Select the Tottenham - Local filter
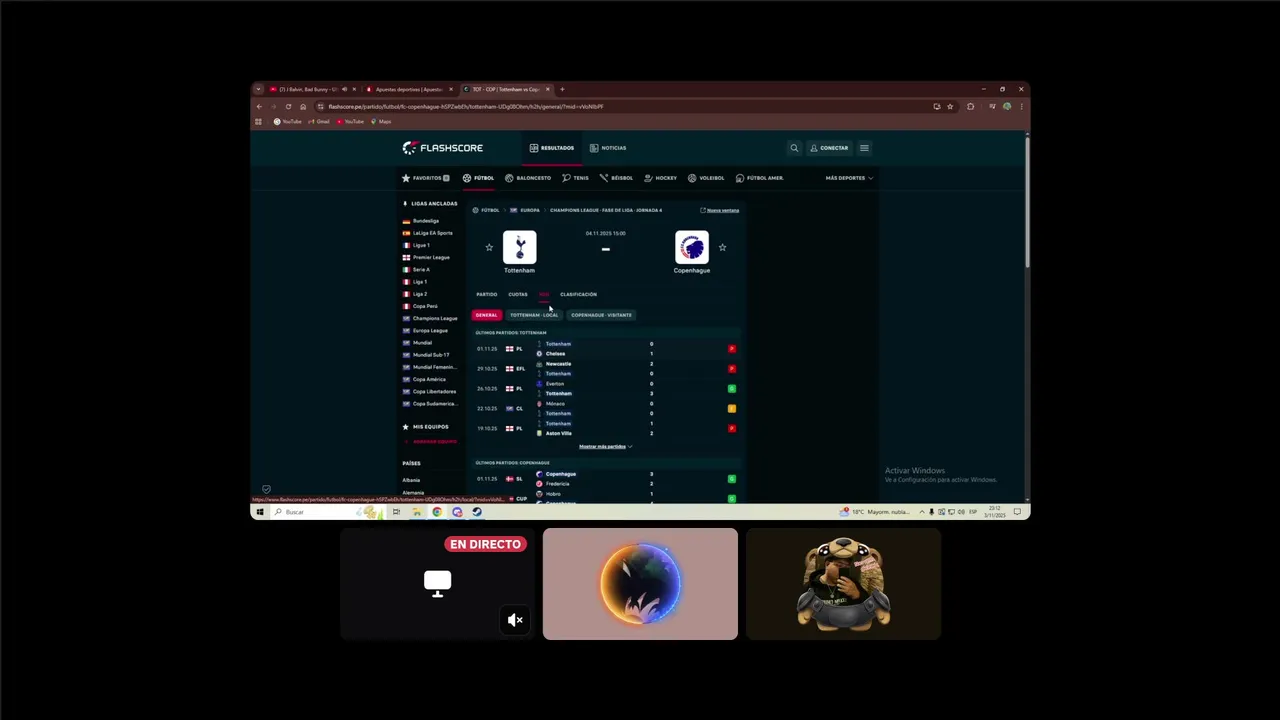The width and height of the screenshot is (1280, 720). 534,315
